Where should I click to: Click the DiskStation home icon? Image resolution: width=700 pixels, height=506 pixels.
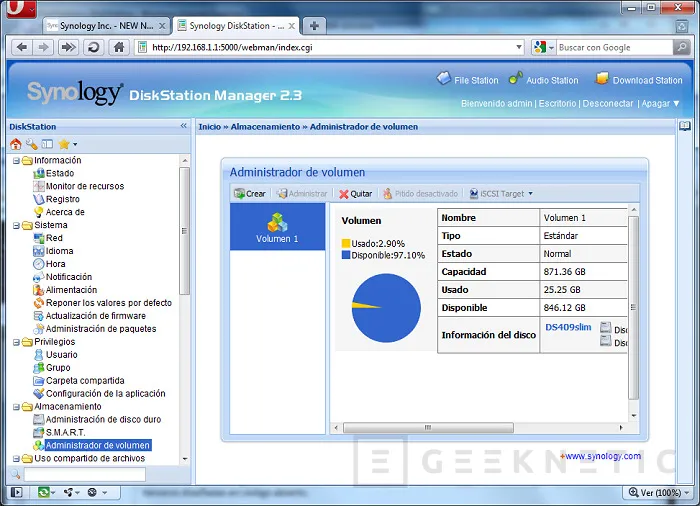click(16, 144)
